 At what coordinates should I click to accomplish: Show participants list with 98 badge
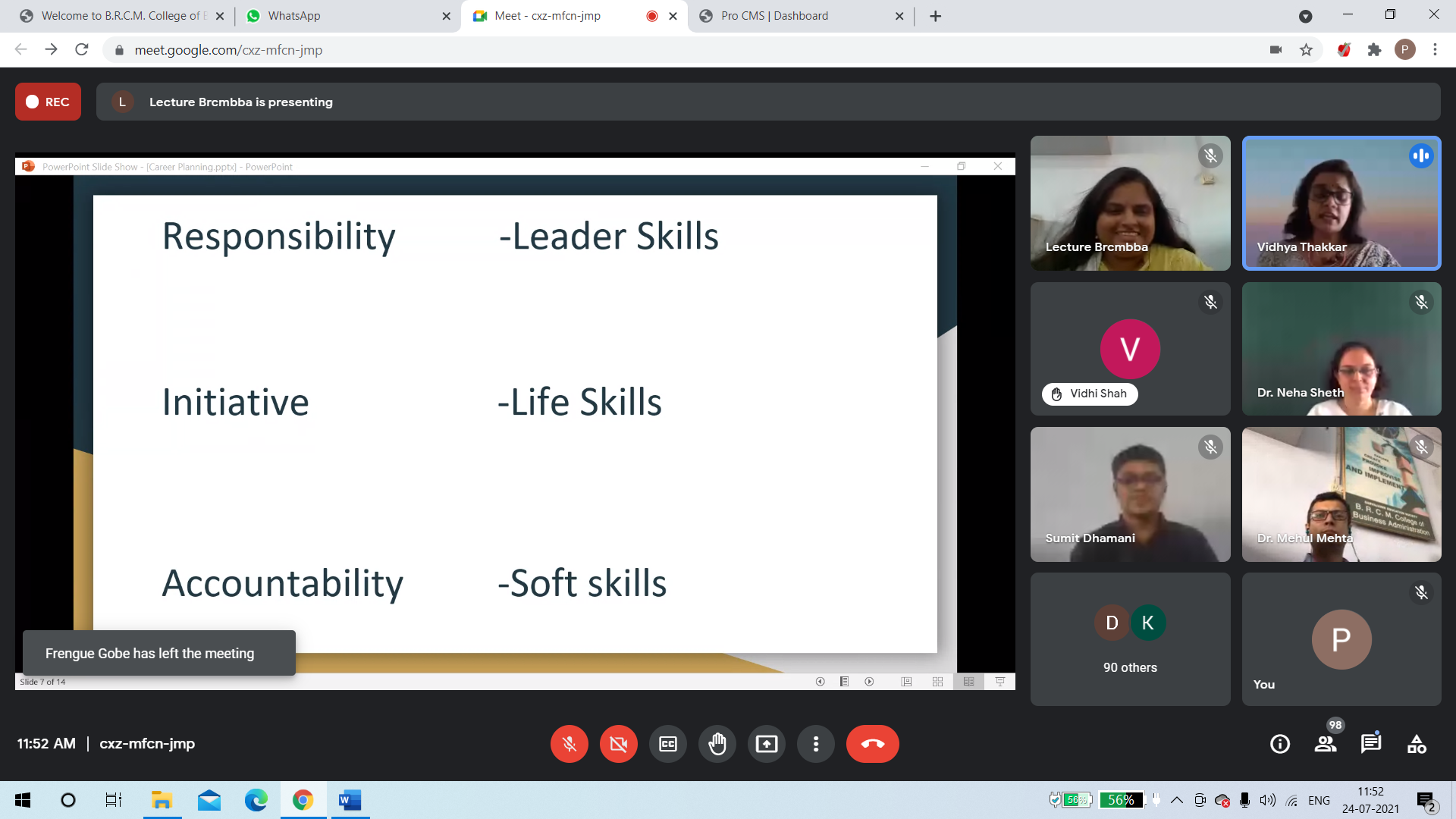(1326, 744)
